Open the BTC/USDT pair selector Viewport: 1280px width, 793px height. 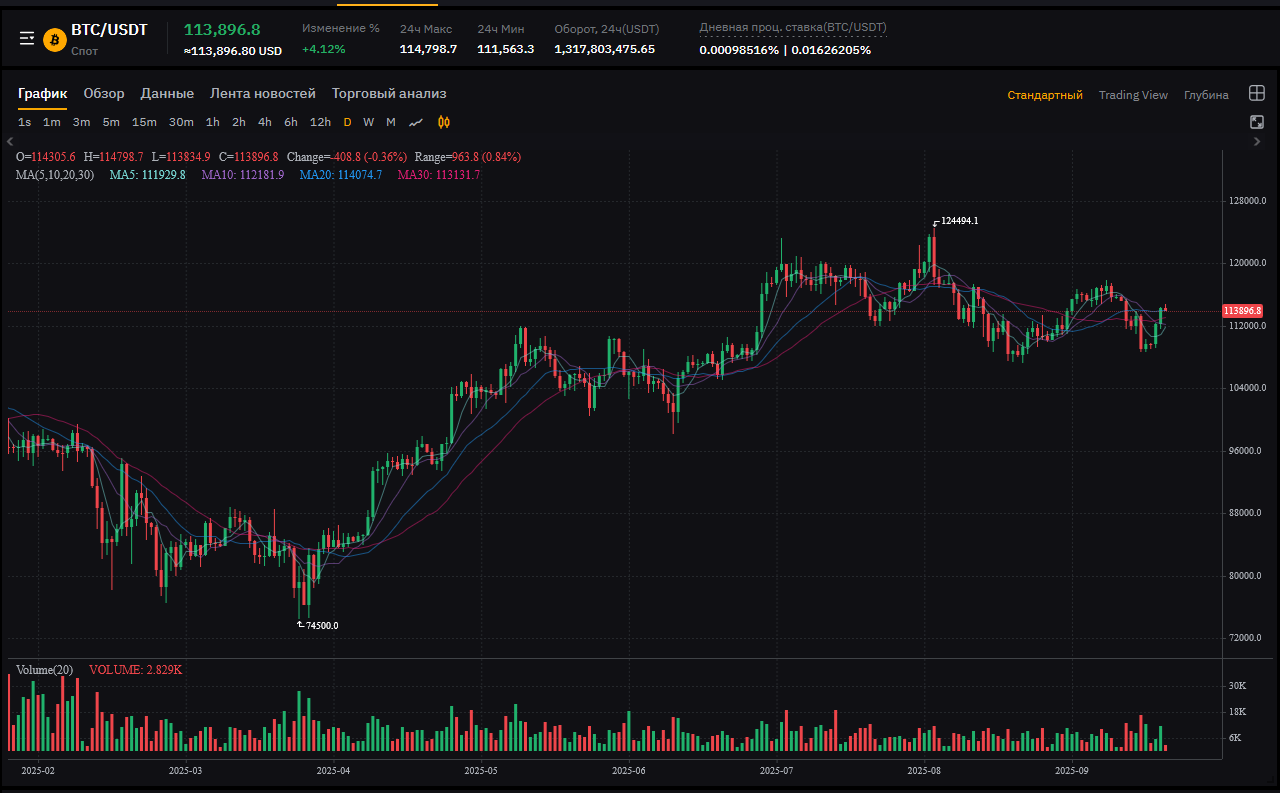pos(109,30)
